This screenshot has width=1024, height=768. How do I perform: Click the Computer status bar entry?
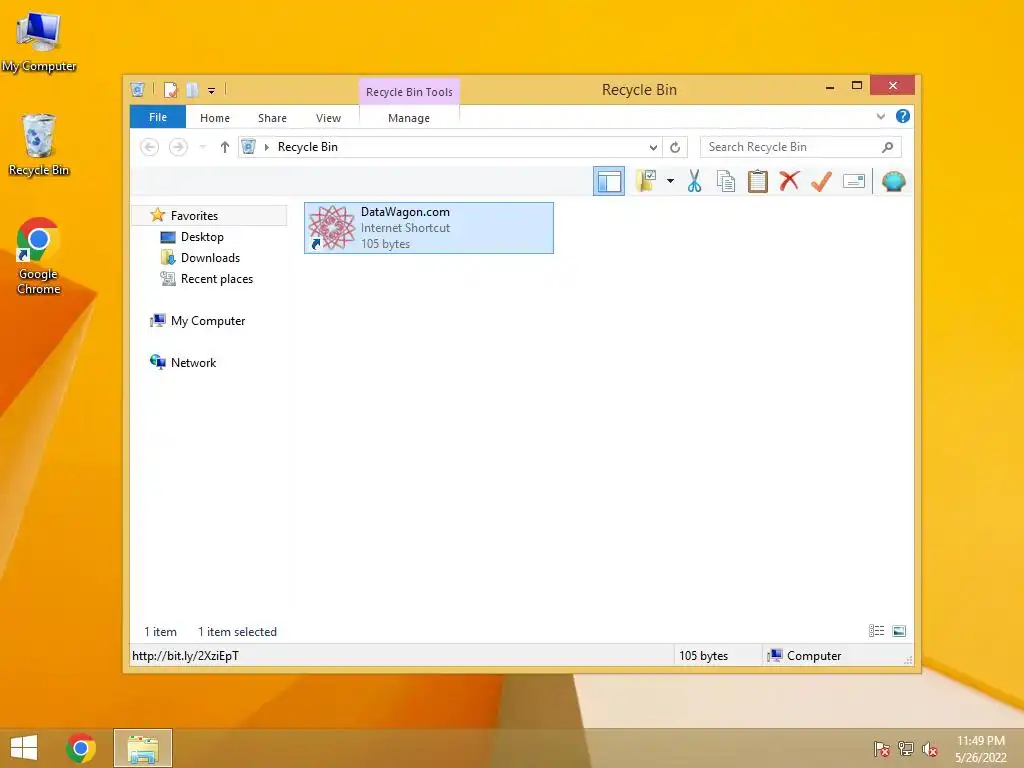805,656
